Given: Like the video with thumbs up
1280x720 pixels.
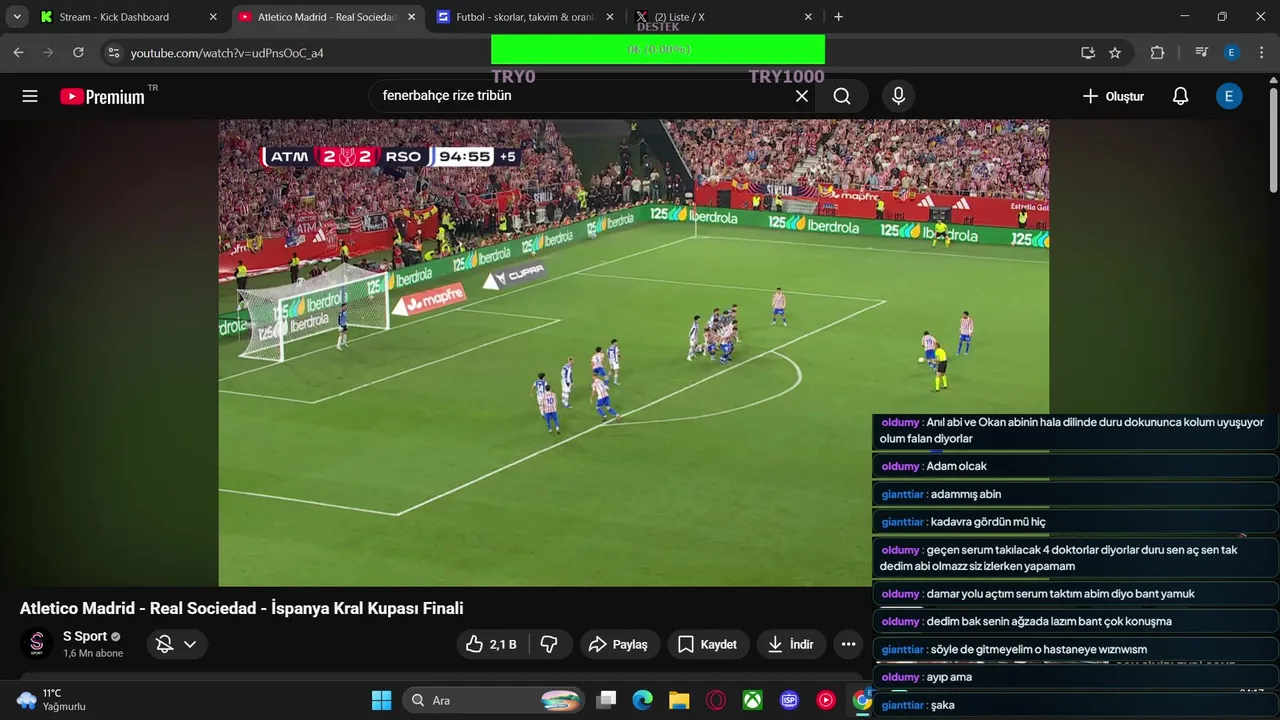Looking at the screenshot, I should click(491, 645).
